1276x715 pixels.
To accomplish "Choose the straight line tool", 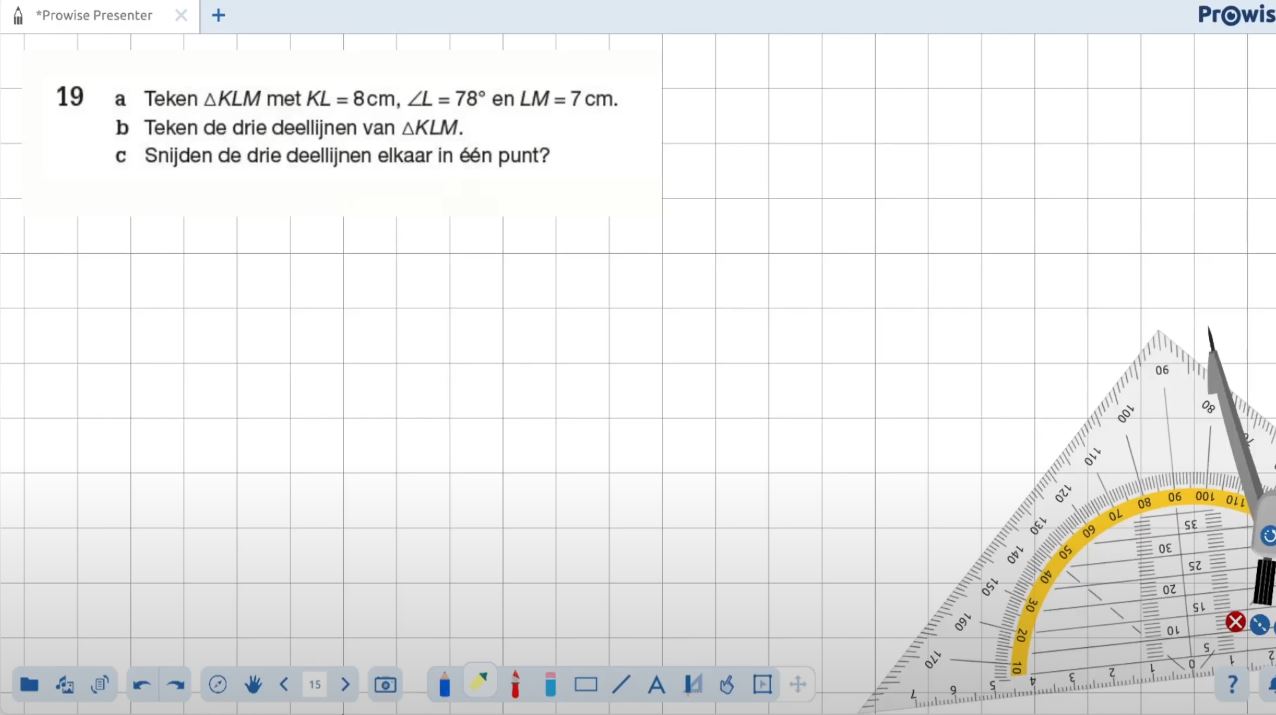I will click(x=621, y=685).
